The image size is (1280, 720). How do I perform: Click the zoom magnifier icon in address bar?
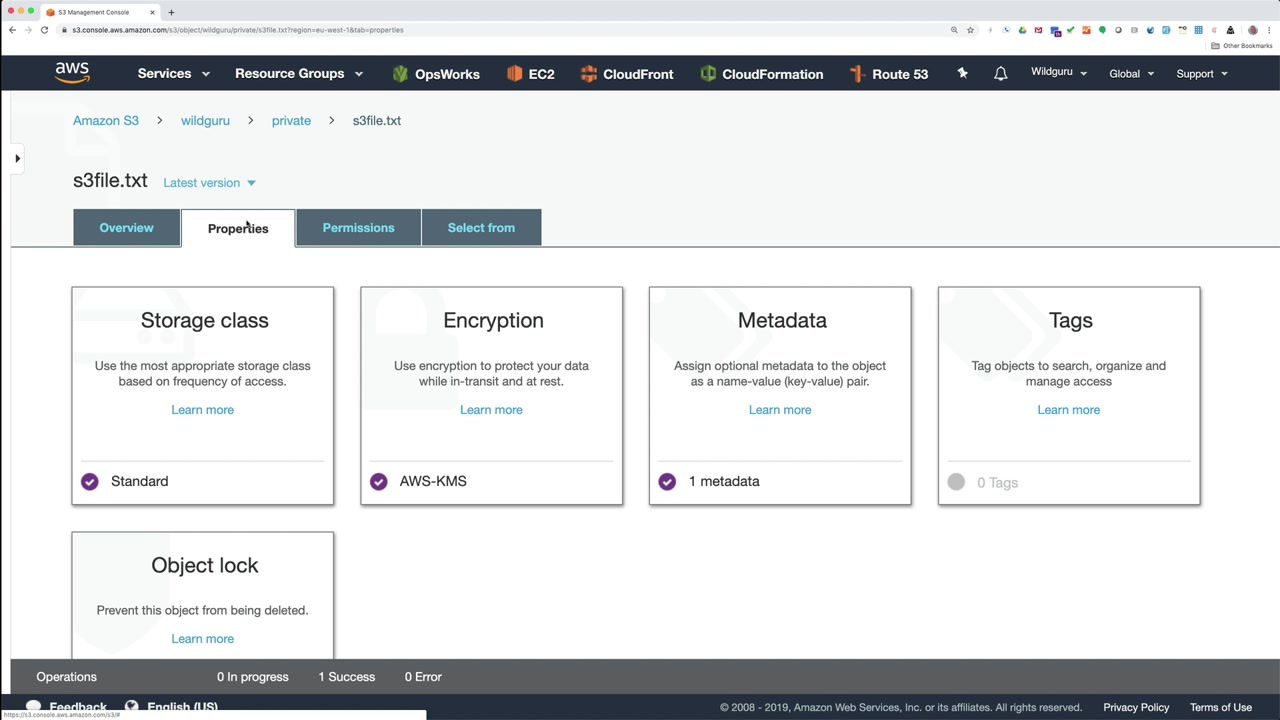coord(954,30)
